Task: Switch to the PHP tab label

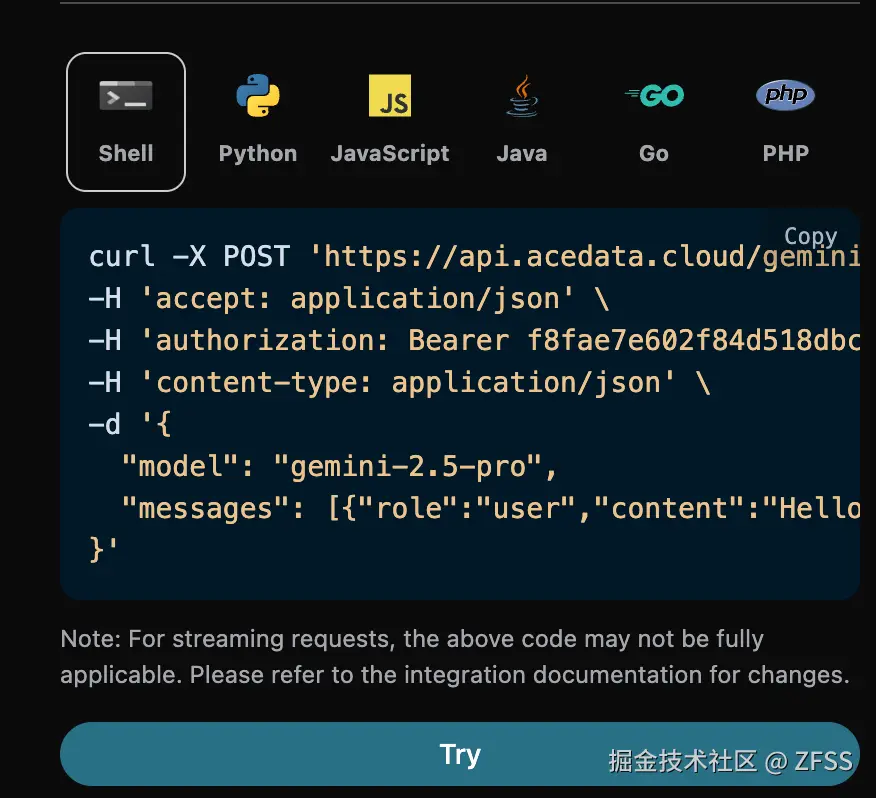Action: tap(785, 153)
